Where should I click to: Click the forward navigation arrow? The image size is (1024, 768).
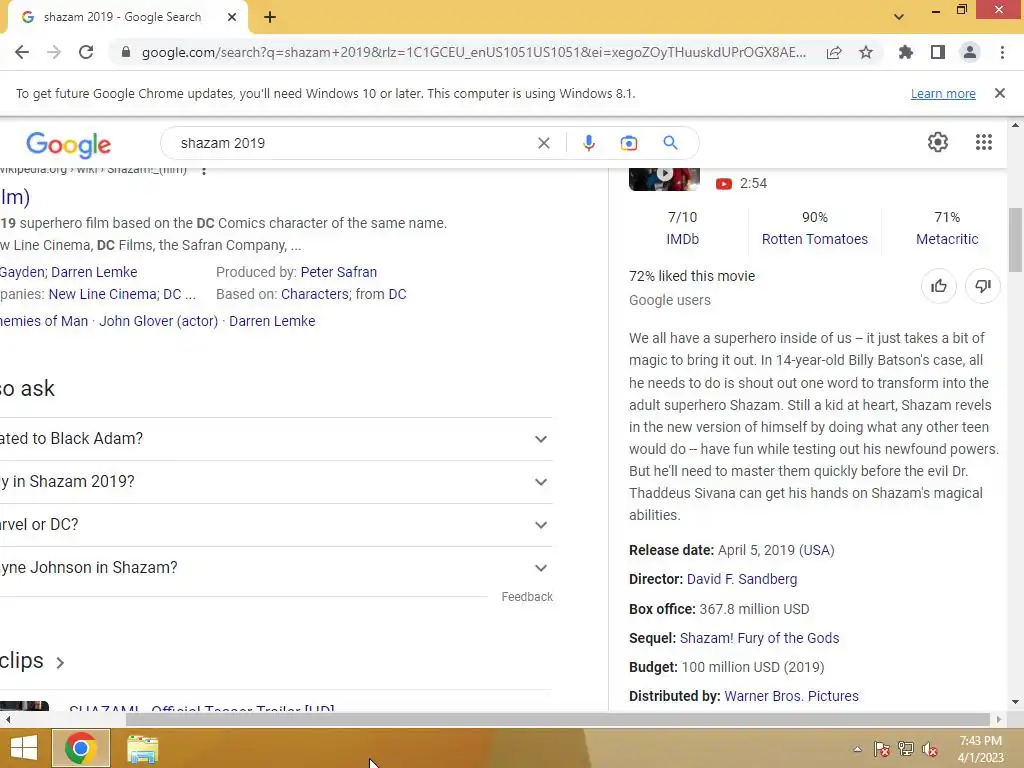[x=54, y=52]
